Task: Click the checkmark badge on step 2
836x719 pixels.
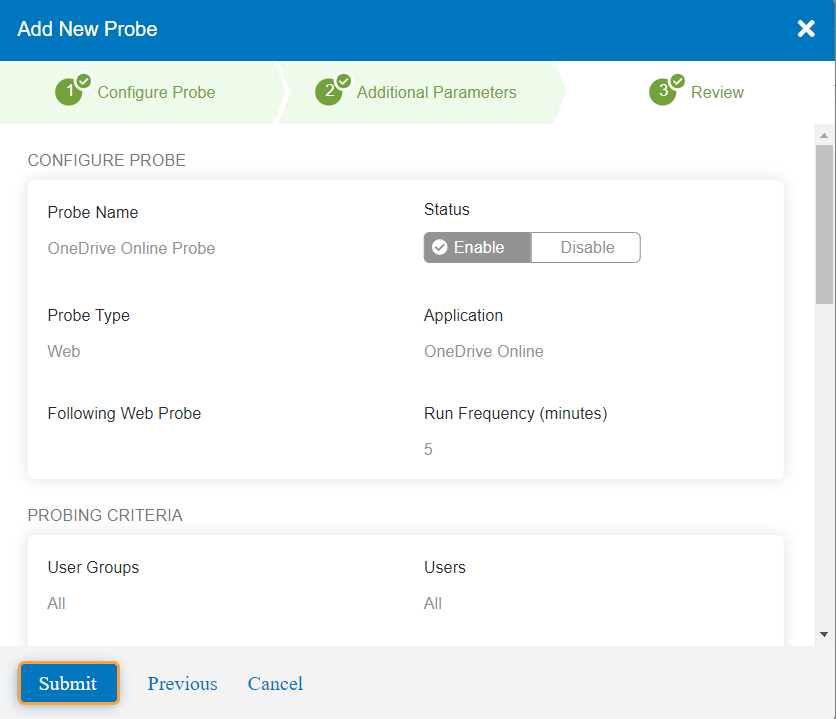Action: click(x=343, y=79)
